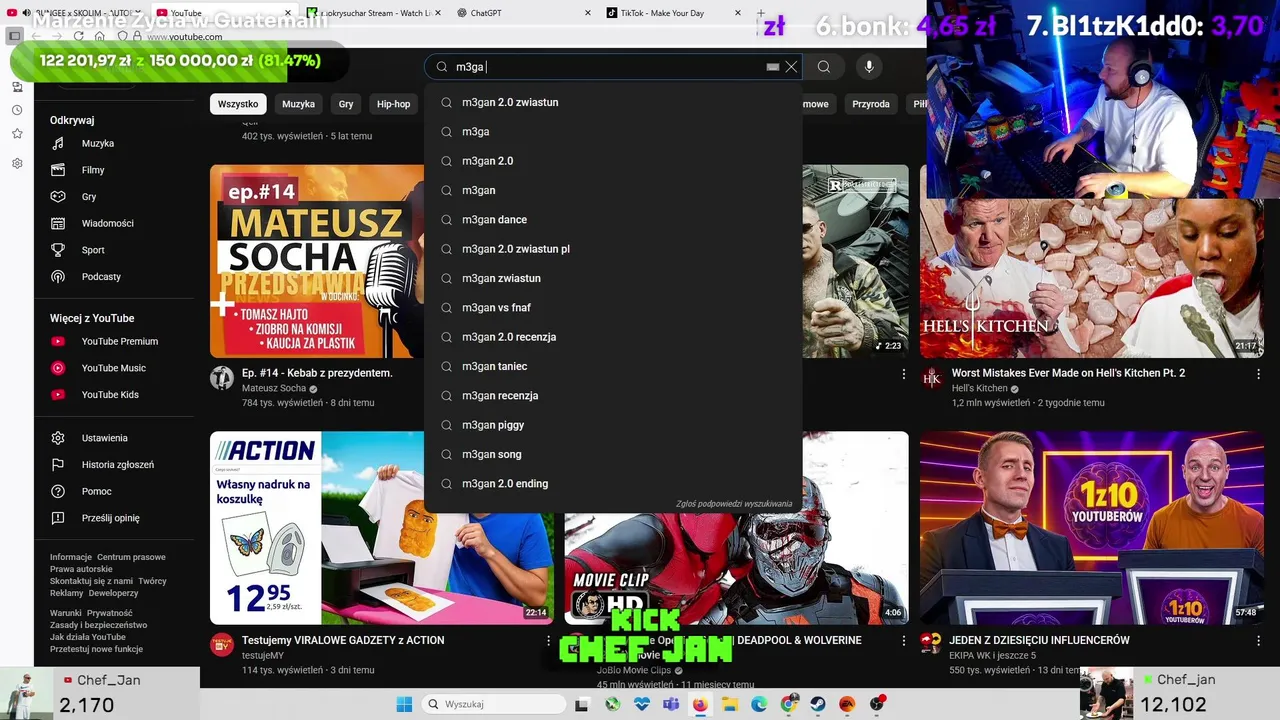Click Zgłoś podpowiedzi wyszukiwania link

734,504
